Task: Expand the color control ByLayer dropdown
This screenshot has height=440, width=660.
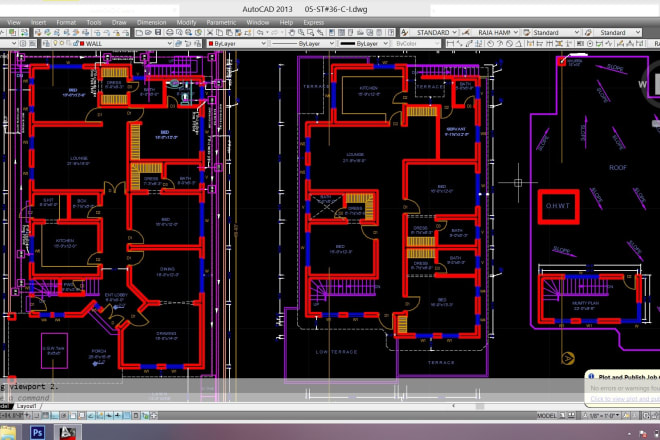Action: click(263, 43)
